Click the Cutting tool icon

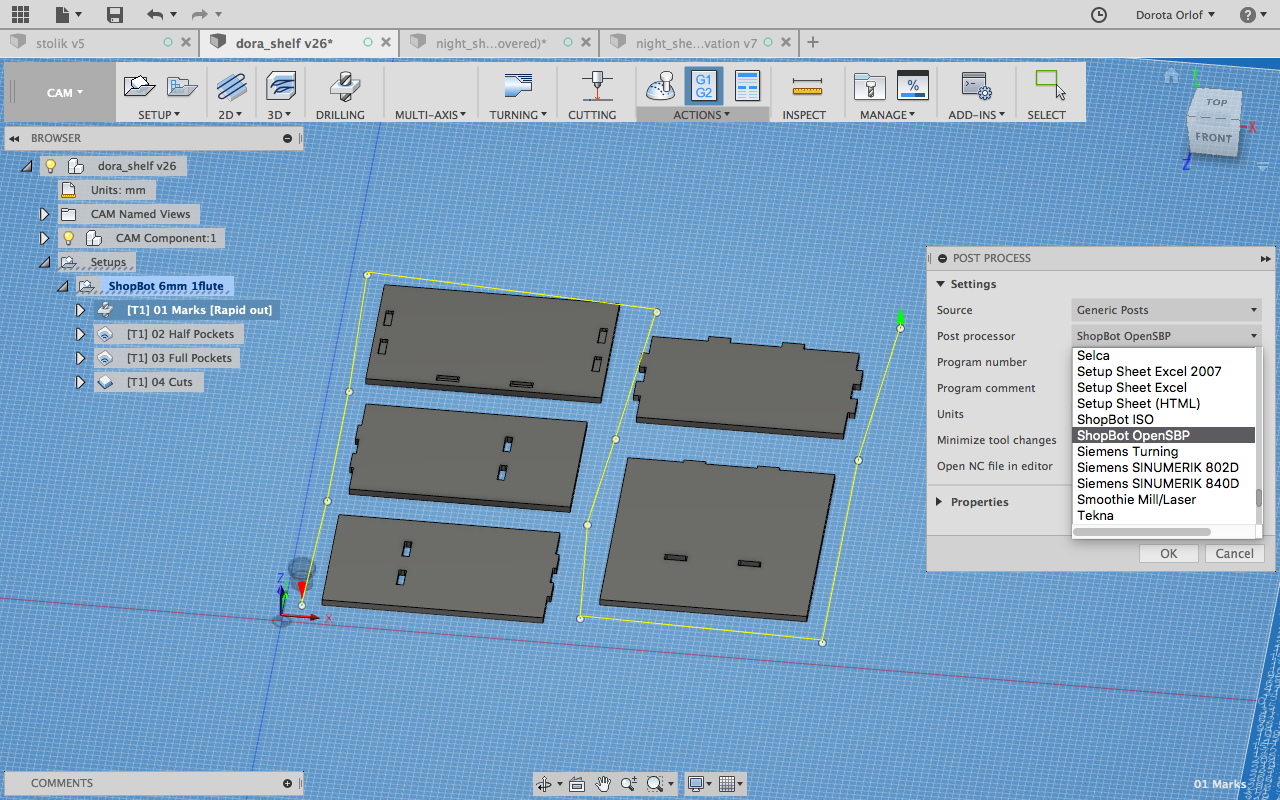pos(597,87)
